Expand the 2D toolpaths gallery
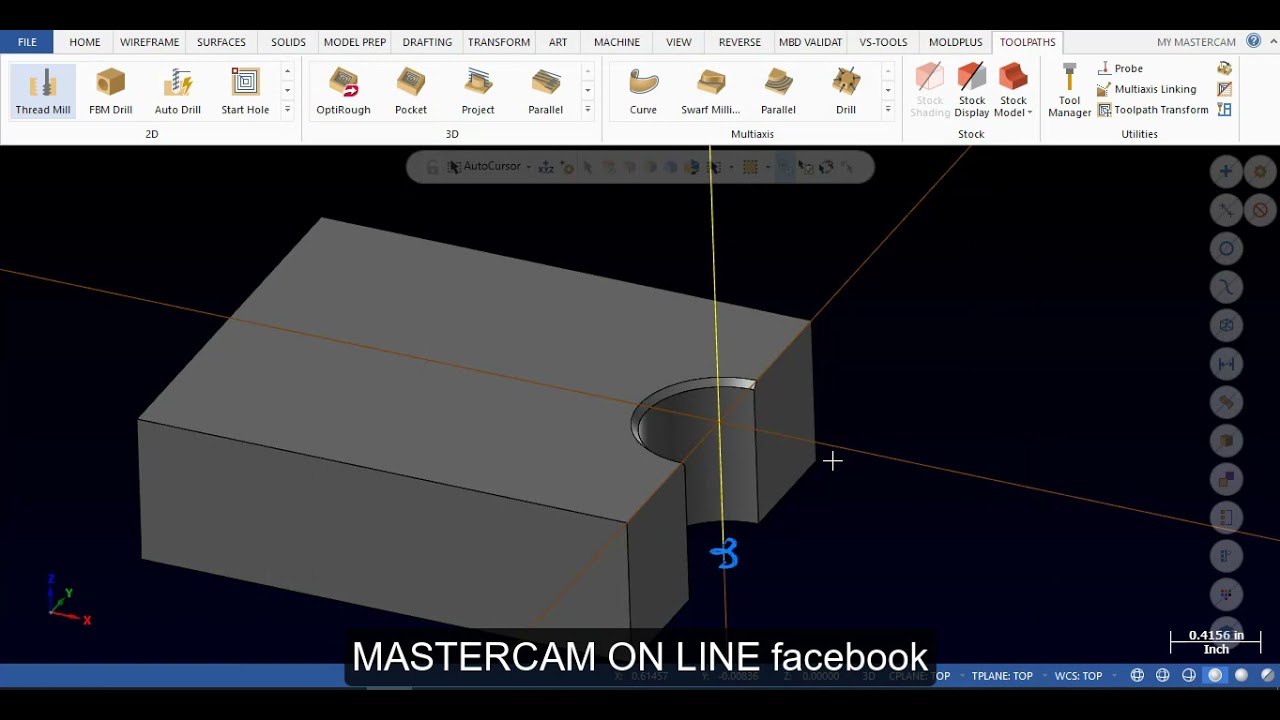The image size is (1280, 720). [287, 110]
